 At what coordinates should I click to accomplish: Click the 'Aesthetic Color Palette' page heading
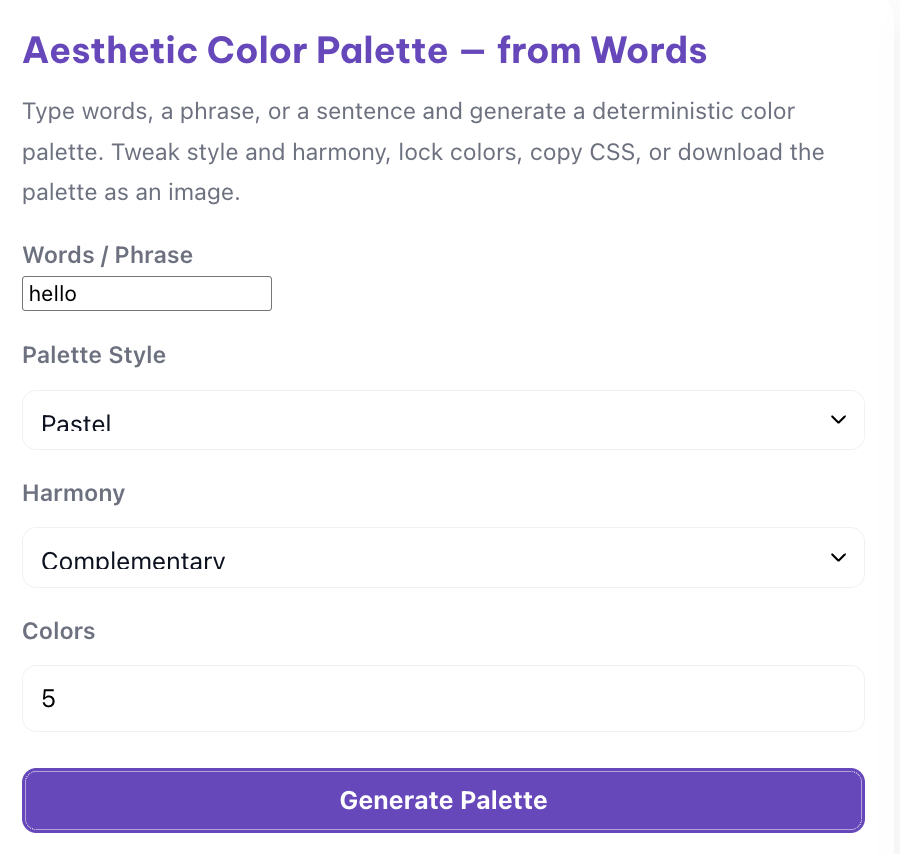[235, 50]
